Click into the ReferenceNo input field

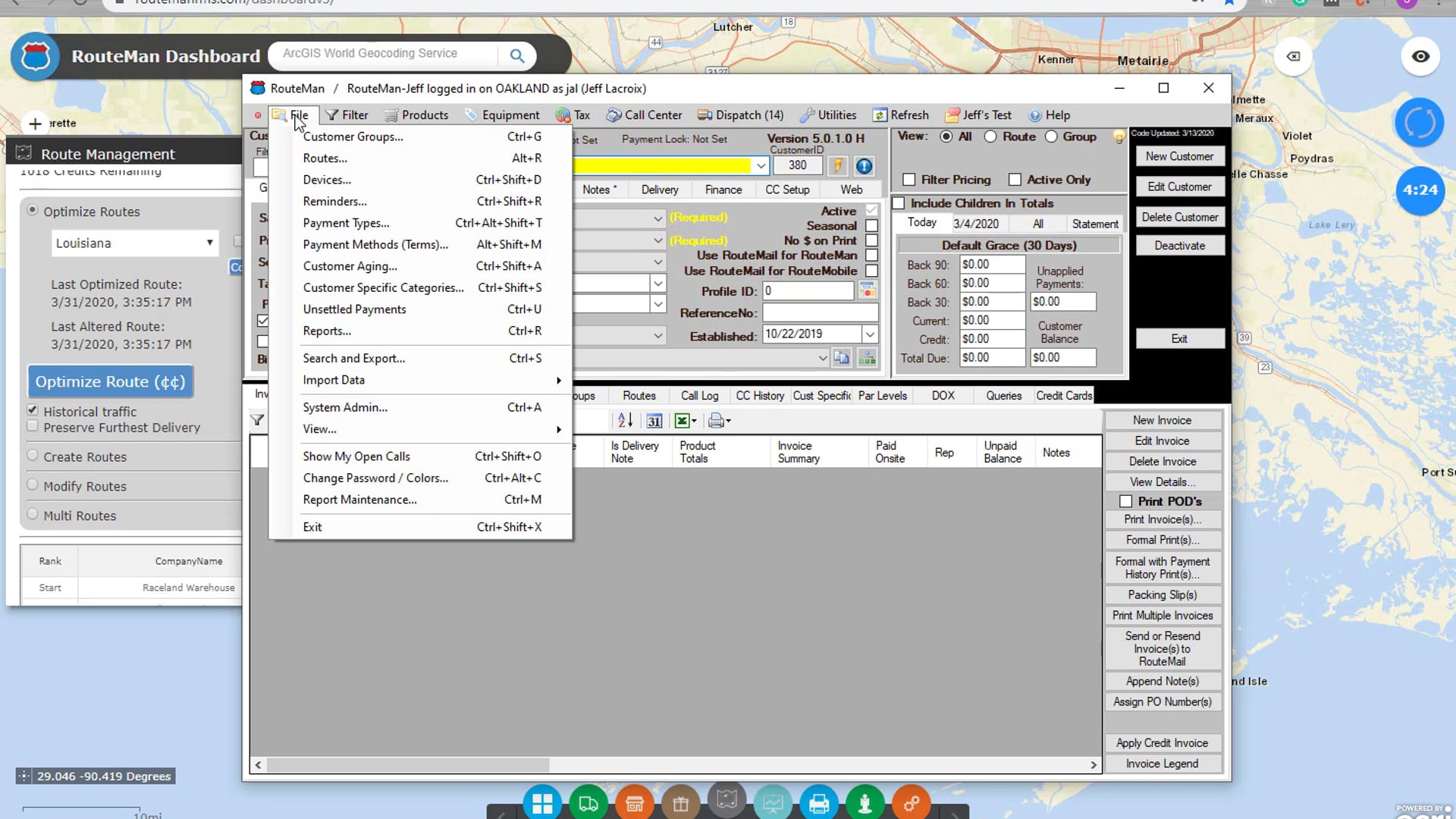[x=820, y=312]
